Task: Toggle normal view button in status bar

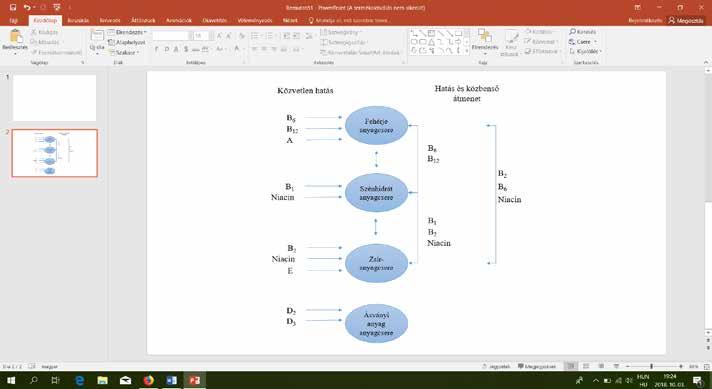Action: tap(571, 366)
